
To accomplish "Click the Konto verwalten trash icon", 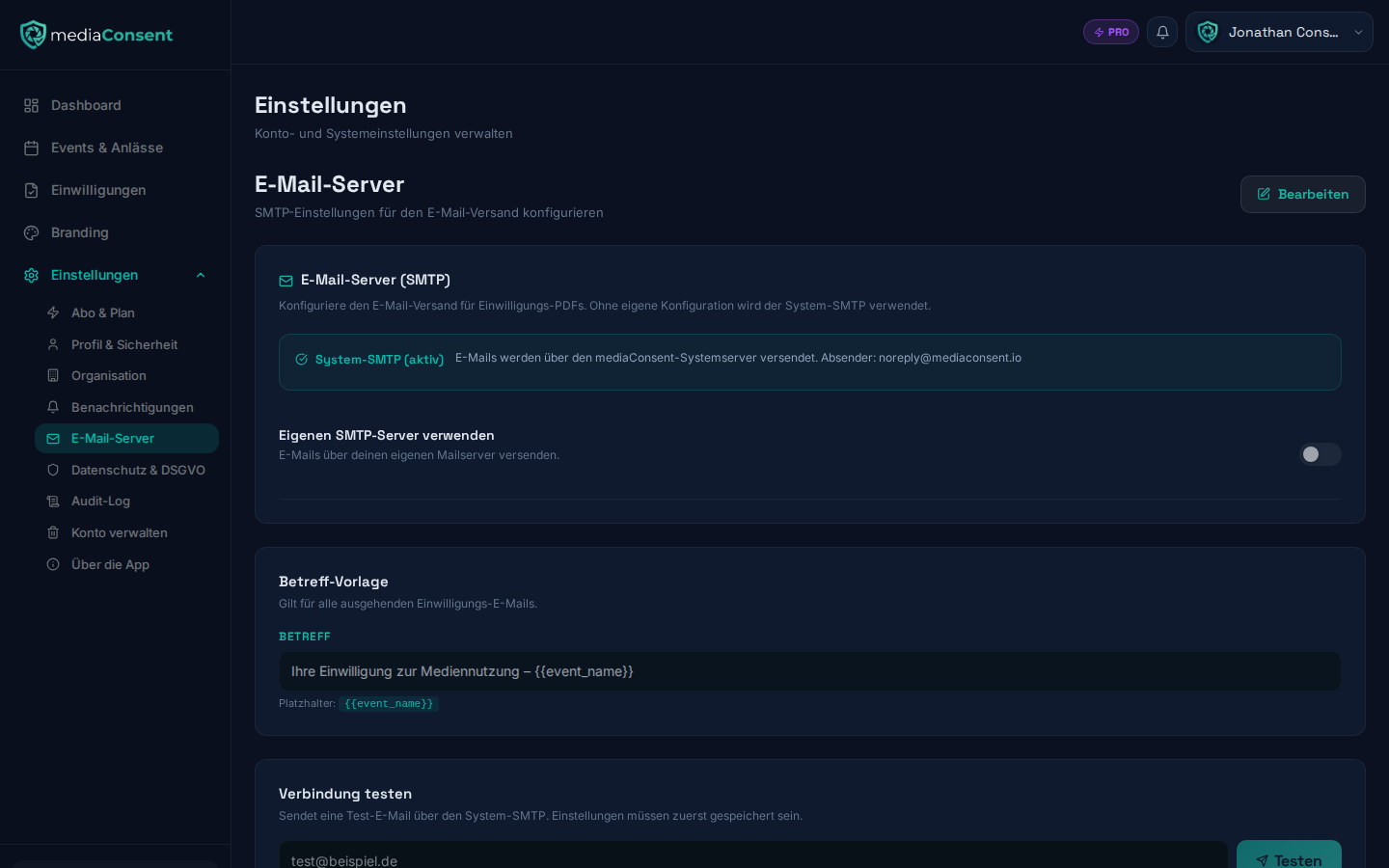I will click(53, 532).
